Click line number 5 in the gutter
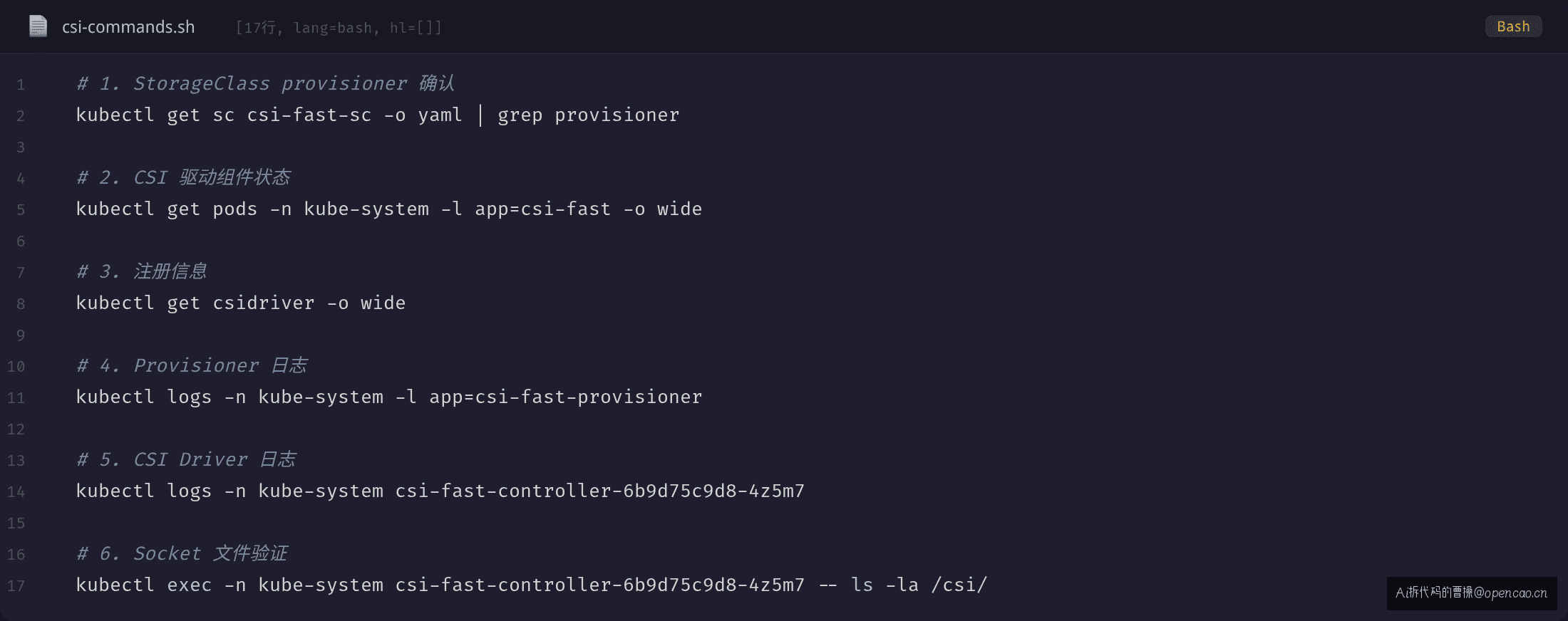Screen dimensions: 1568x621 [x=21, y=210]
